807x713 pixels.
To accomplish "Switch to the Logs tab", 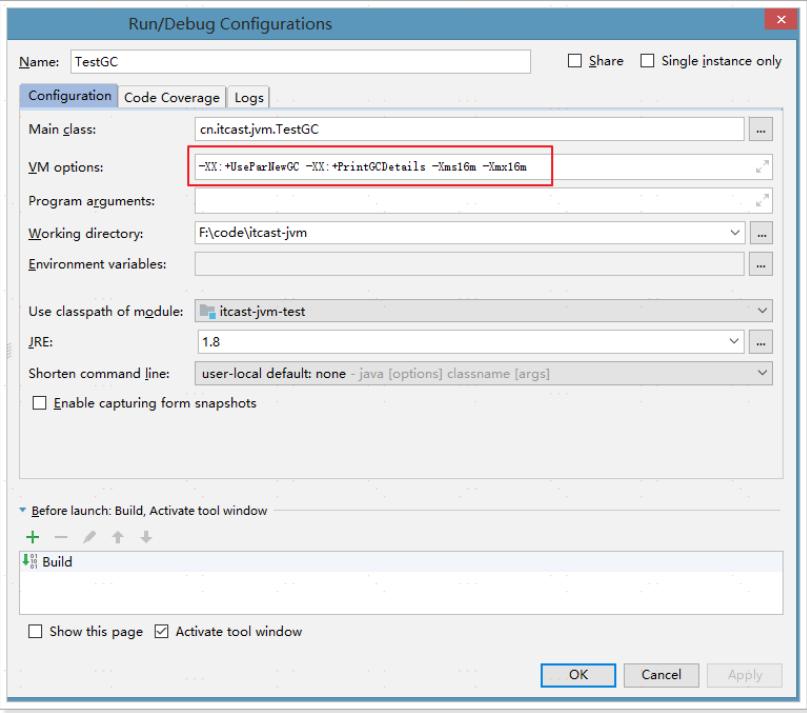I will pos(248,97).
